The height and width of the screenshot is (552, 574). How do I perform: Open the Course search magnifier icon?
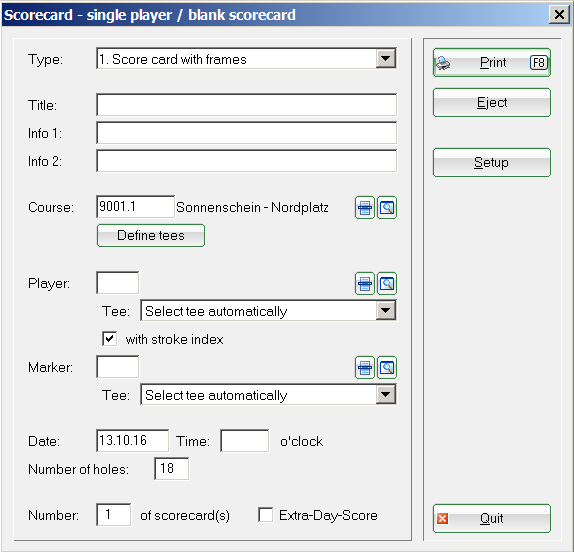pyautogui.click(x=387, y=208)
